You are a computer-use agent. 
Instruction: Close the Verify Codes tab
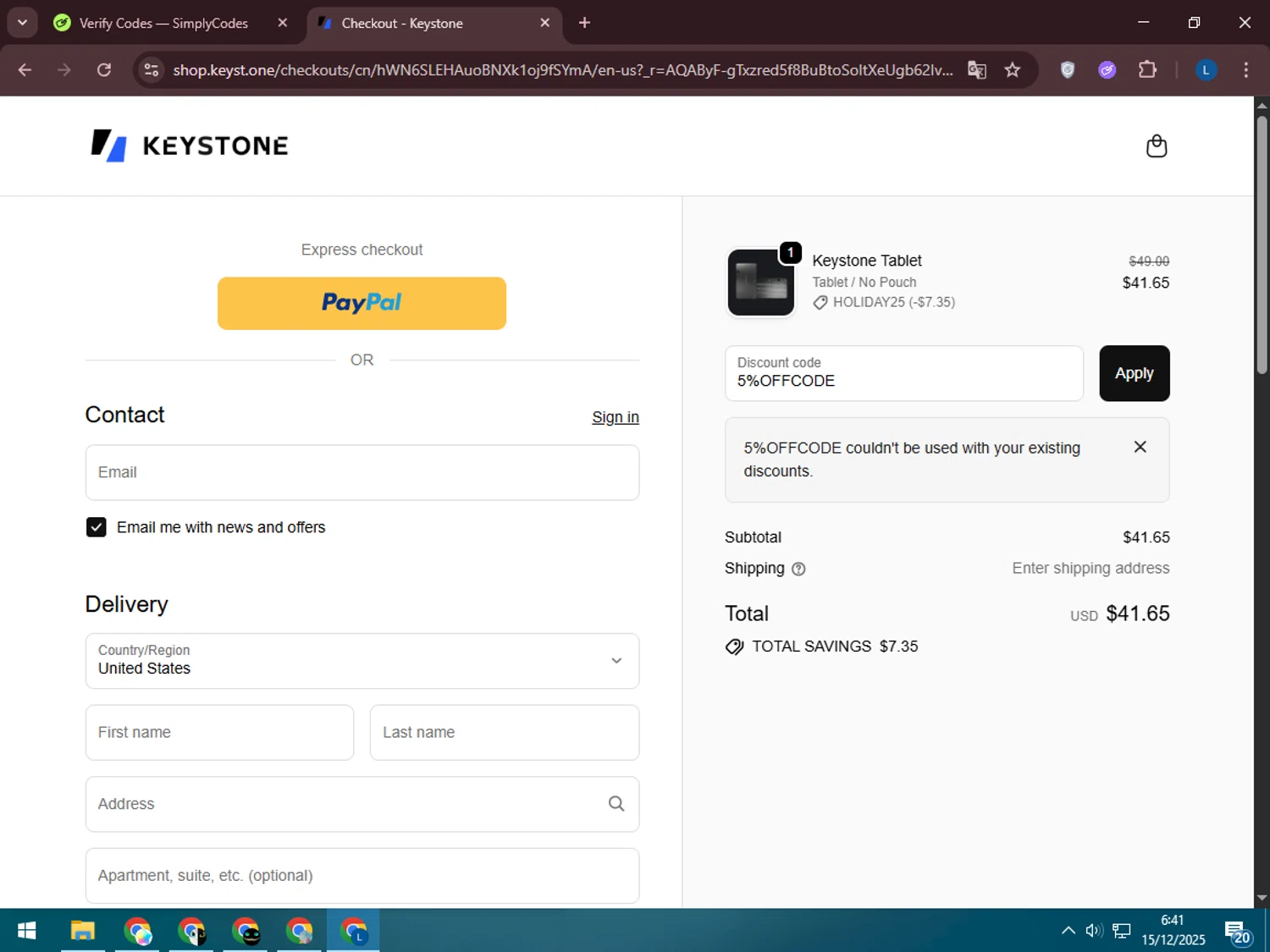(283, 23)
